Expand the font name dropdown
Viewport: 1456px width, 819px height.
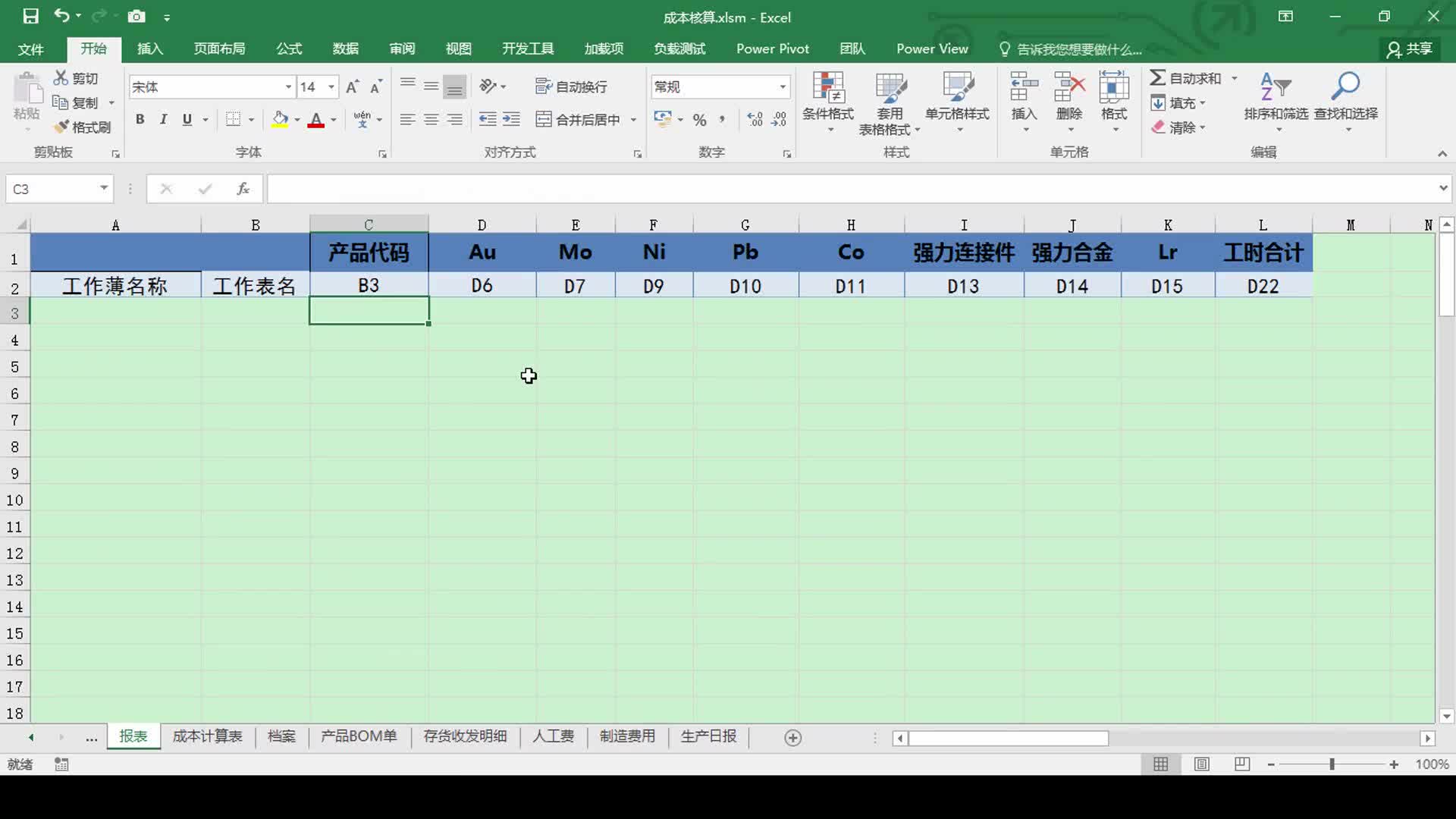click(x=288, y=87)
